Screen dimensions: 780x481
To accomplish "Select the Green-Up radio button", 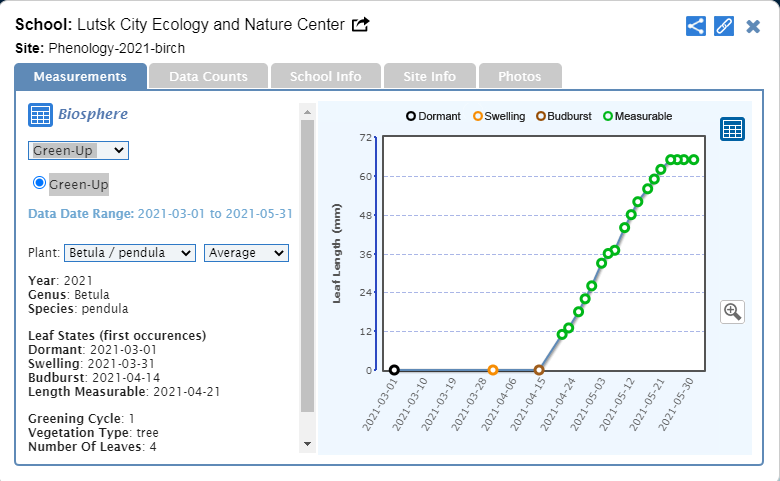I will 40,183.
